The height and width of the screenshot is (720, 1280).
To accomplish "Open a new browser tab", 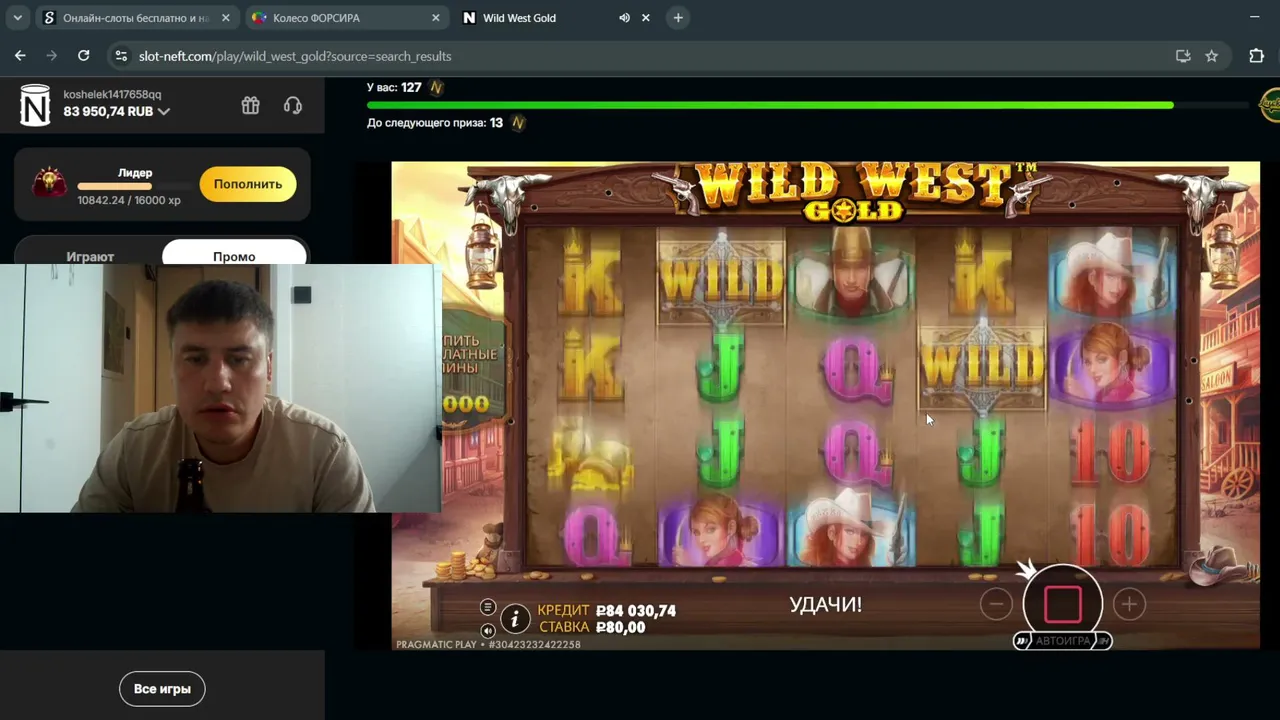I will (x=678, y=18).
